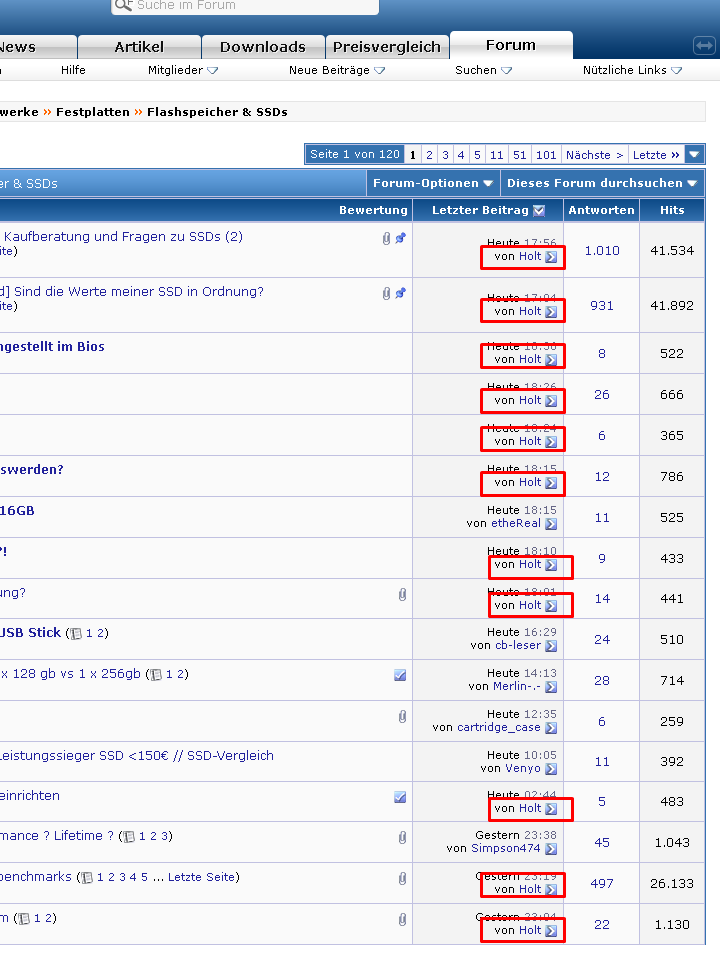The image size is (720, 960).
Task: Open the Suchen dropdown
Action: tap(484, 70)
